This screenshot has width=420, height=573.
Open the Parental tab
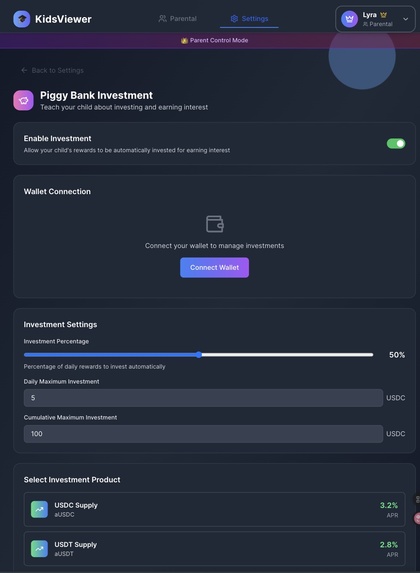pos(178,19)
